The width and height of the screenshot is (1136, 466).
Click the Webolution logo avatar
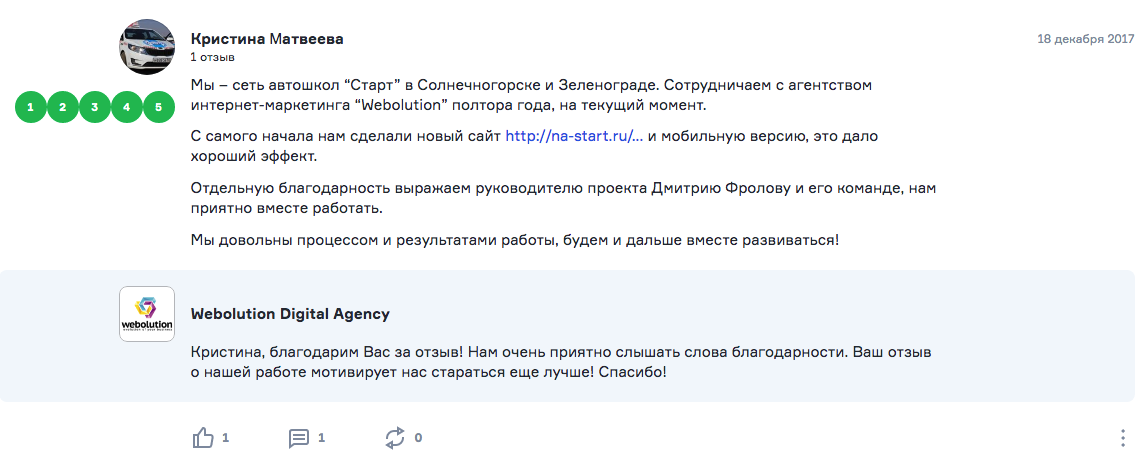pyautogui.click(x=146, y=314)
